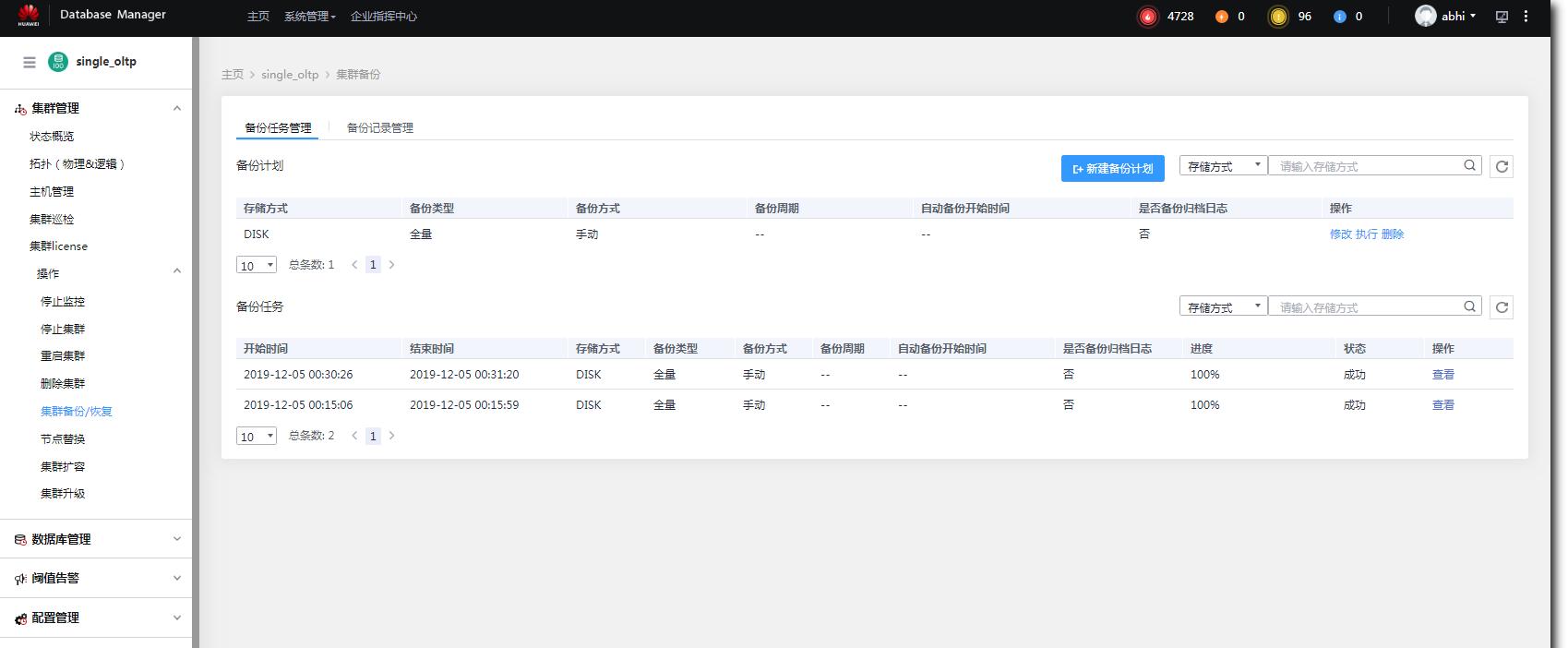
Task: Click 执行 link for the DISK plan
Action: coord(1366,234)
